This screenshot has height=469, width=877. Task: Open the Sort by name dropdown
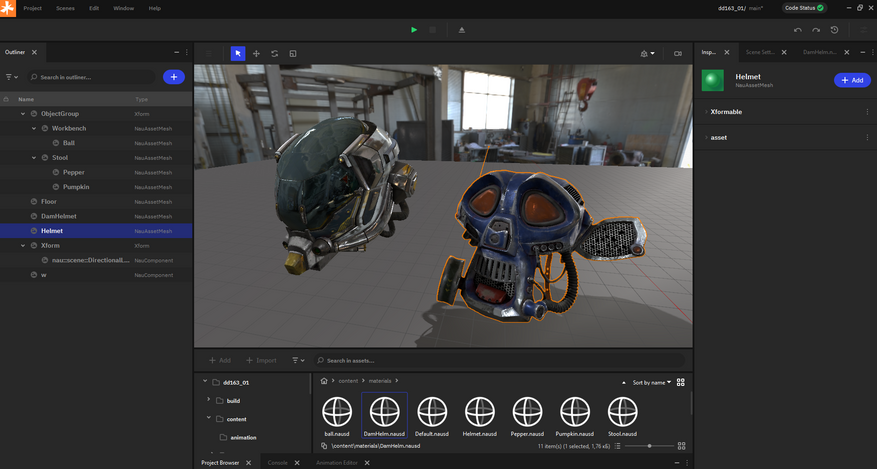coord(652,382)
